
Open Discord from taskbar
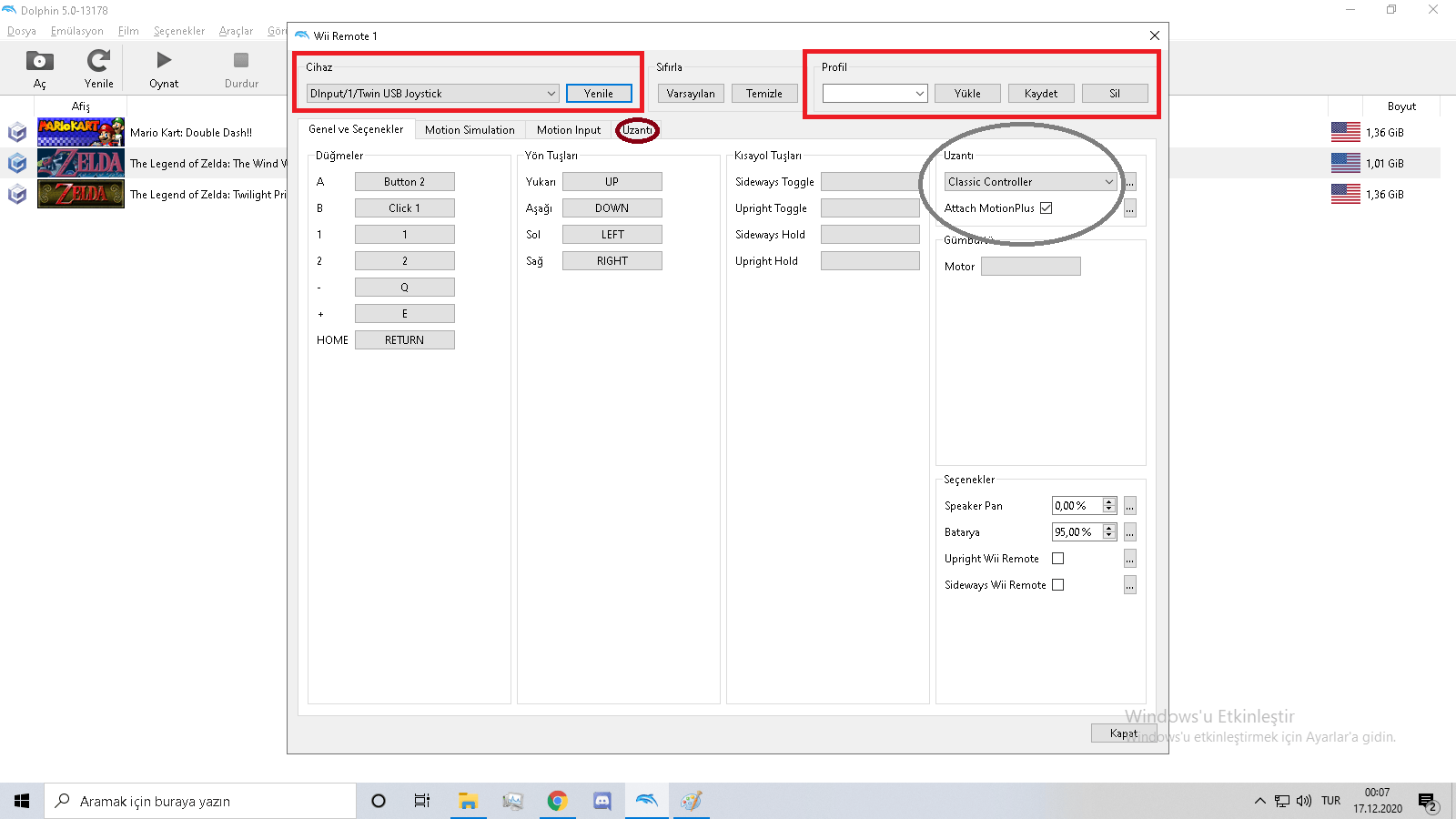pyautogui.click(x=602, y=801)
